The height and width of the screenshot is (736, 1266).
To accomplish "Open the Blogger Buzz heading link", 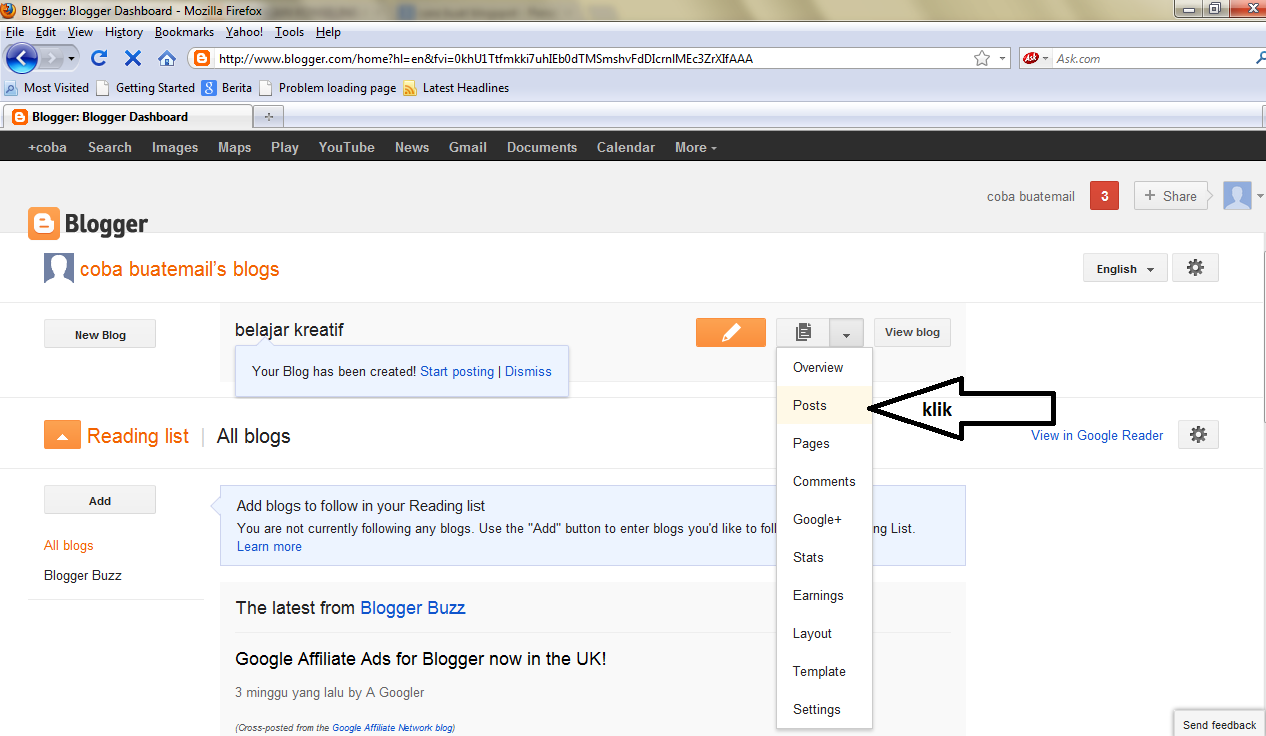I will [x=412, y=607].
